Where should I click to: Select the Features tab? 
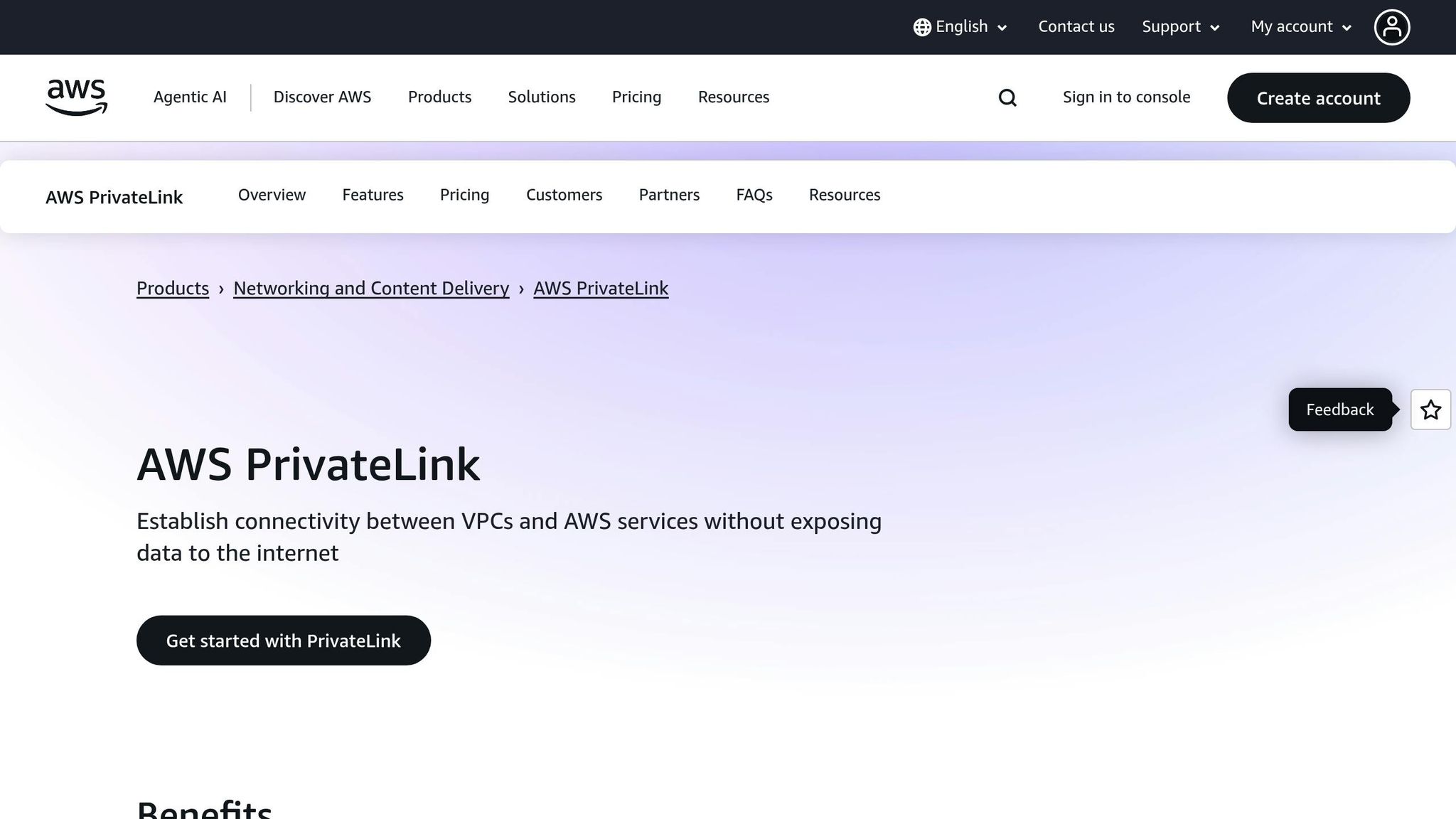point(373,195)
